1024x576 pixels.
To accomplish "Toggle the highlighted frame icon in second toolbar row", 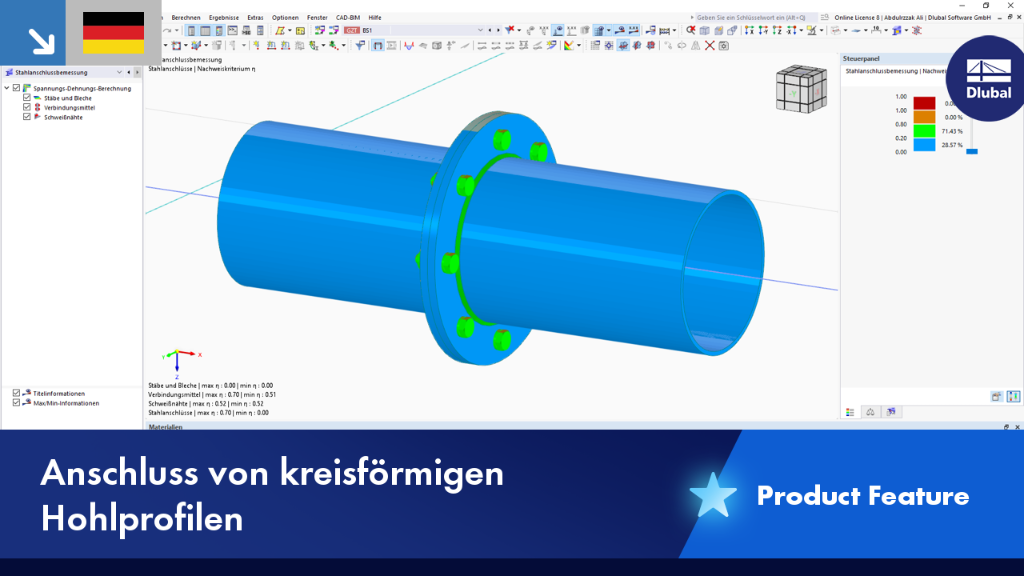I will (x=378, y=46).
